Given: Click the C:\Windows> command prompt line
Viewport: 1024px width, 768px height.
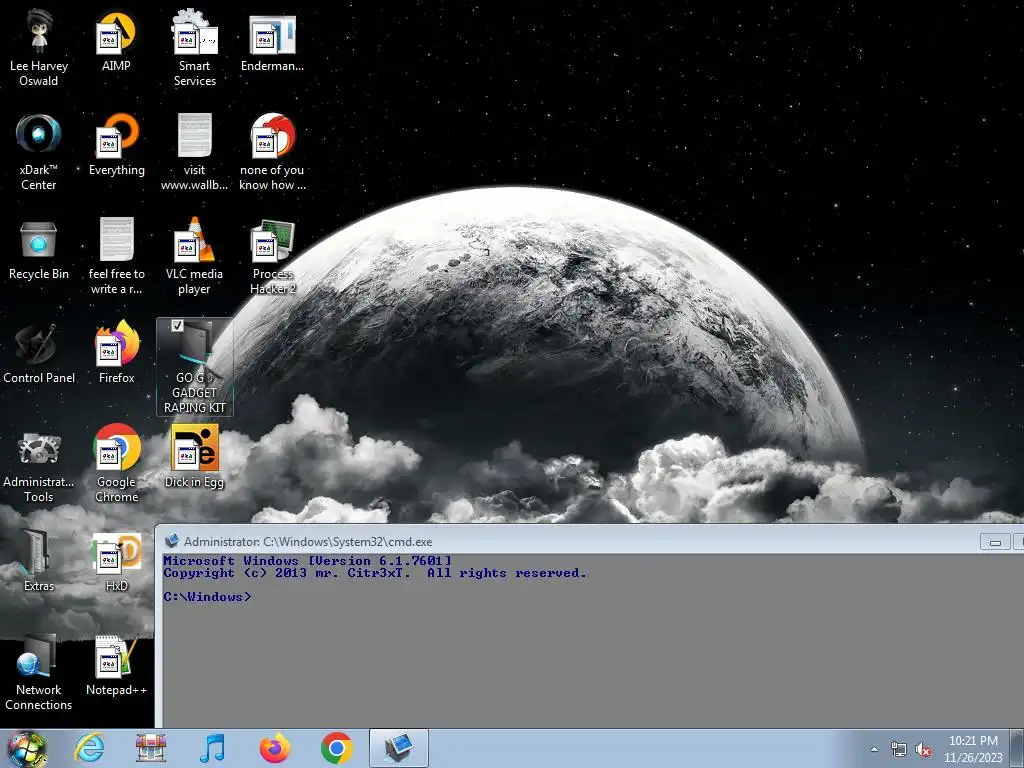Looking at the screenshot, I should click(207, 596).
